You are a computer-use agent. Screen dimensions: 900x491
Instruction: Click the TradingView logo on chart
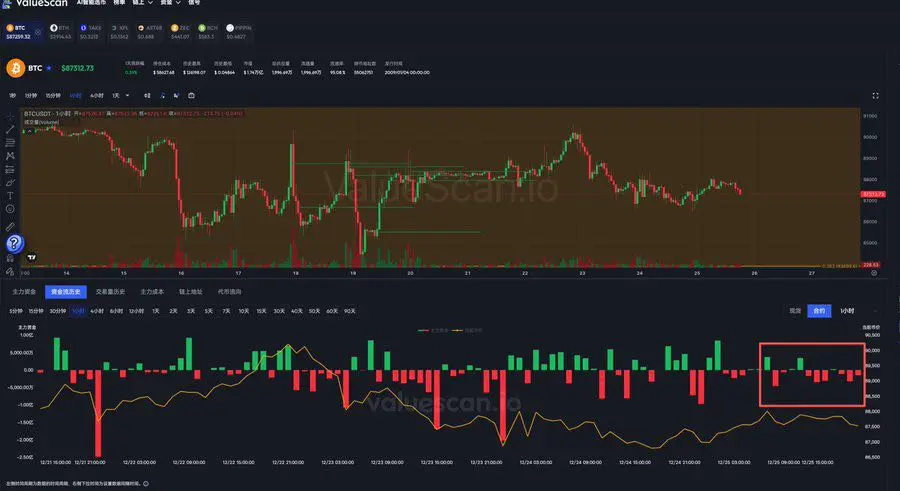[32, 257]
